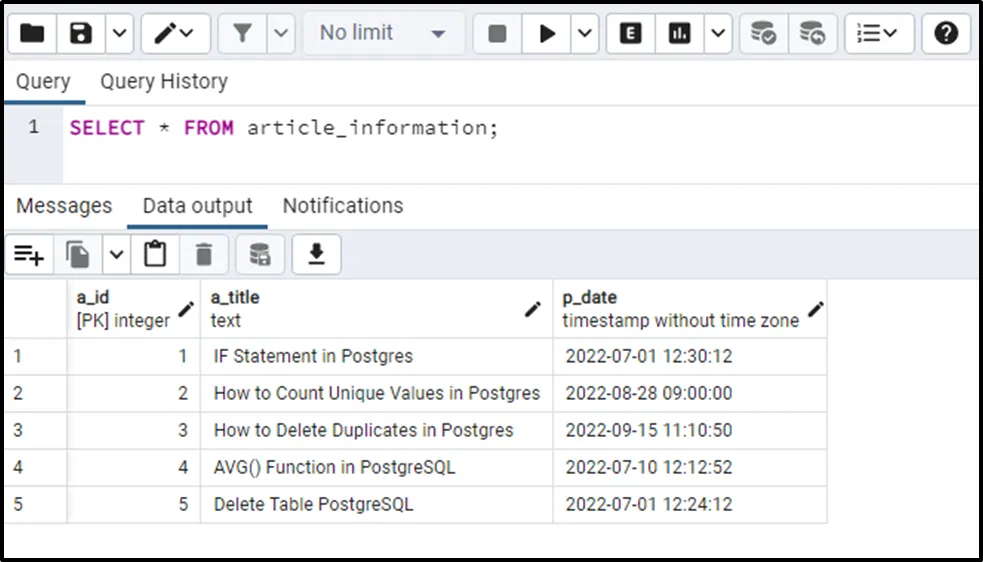Screen dimensions: 983x562
Task: Click the Save File disk icon
Action: pyautogui.click(x=81, y=33)
